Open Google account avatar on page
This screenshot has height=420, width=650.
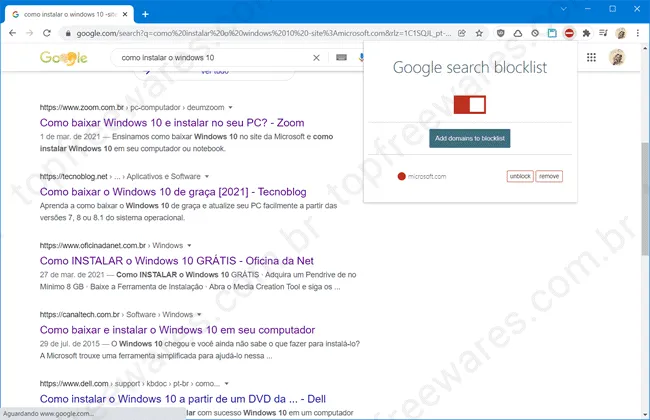tap(617, 57)
